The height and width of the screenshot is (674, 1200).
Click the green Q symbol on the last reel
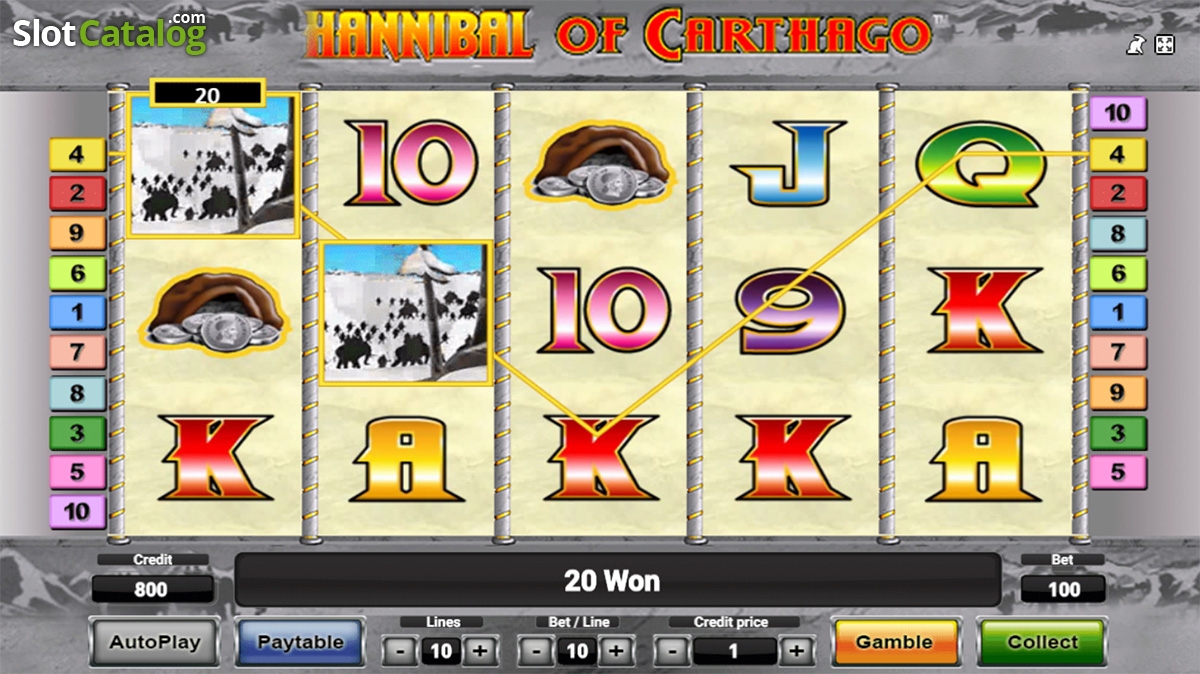point(981,163)
